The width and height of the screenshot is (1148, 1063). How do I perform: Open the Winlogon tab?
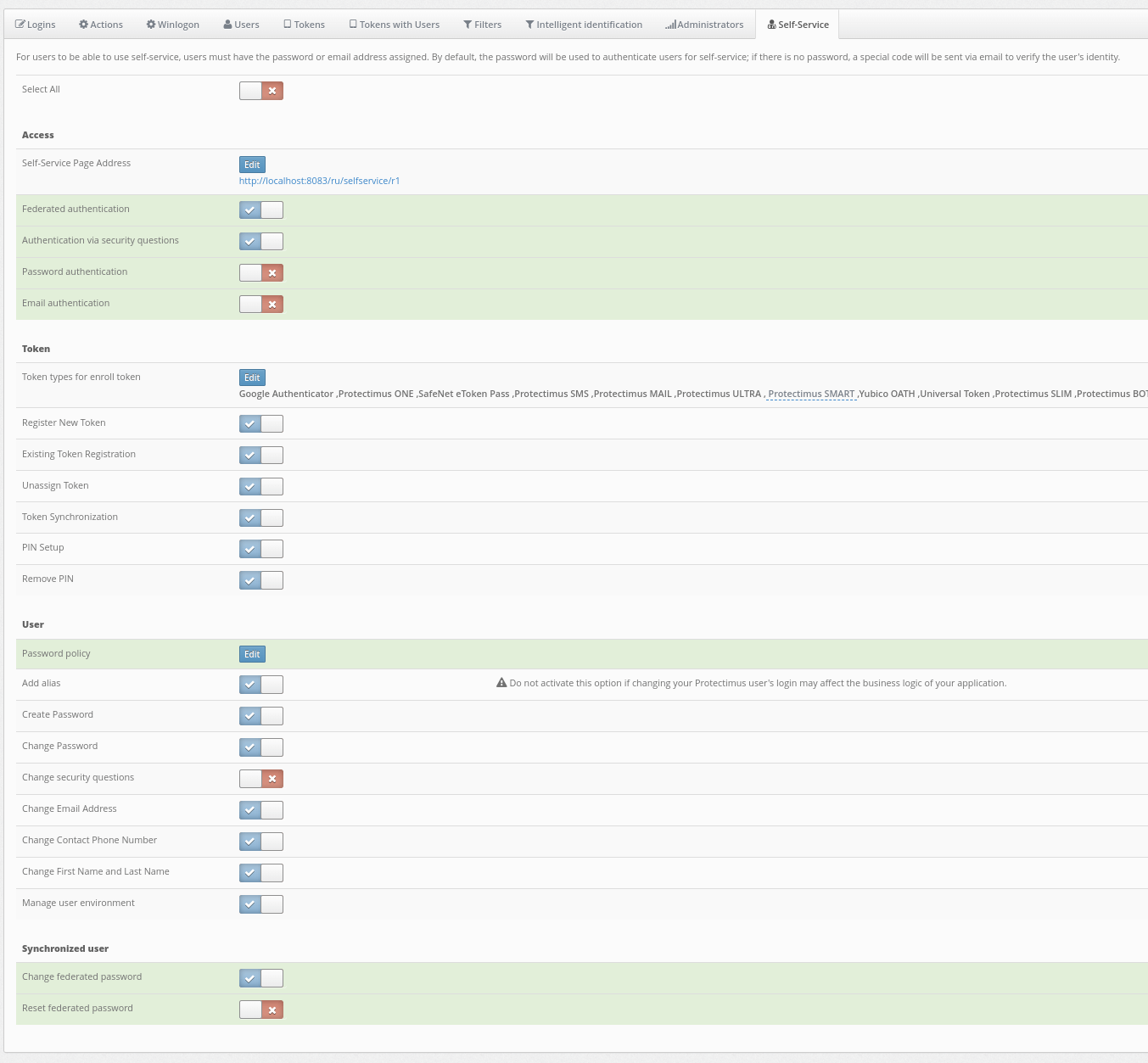(173, 25)
